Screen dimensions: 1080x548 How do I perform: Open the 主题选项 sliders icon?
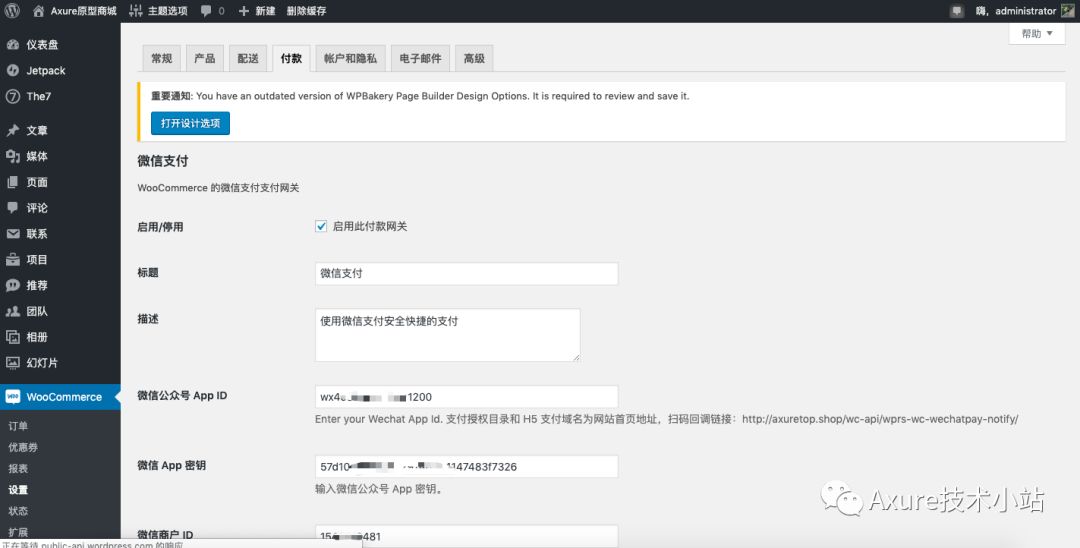[136, 11]
